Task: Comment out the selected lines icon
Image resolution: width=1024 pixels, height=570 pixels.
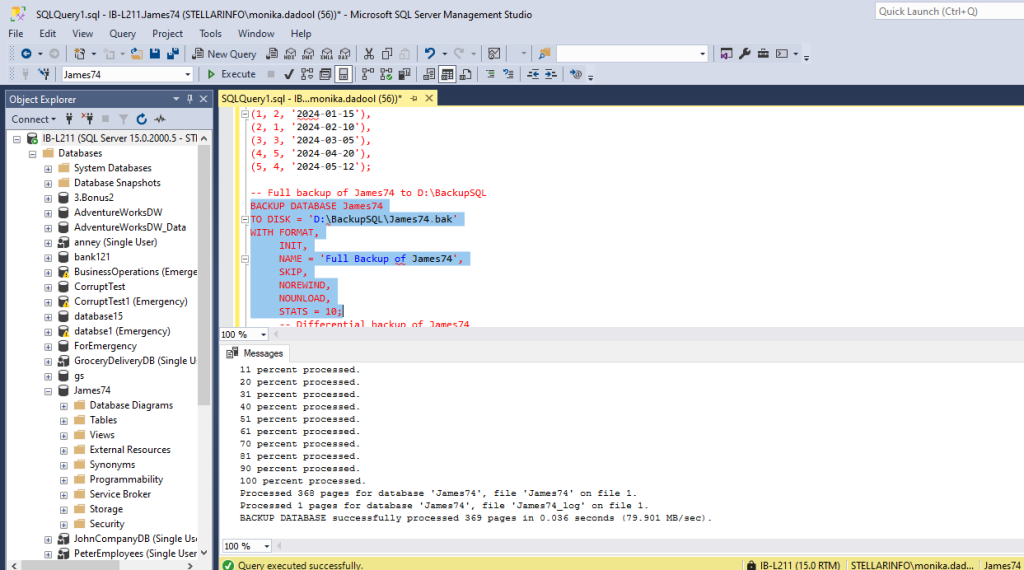Action: click(490, 74)
